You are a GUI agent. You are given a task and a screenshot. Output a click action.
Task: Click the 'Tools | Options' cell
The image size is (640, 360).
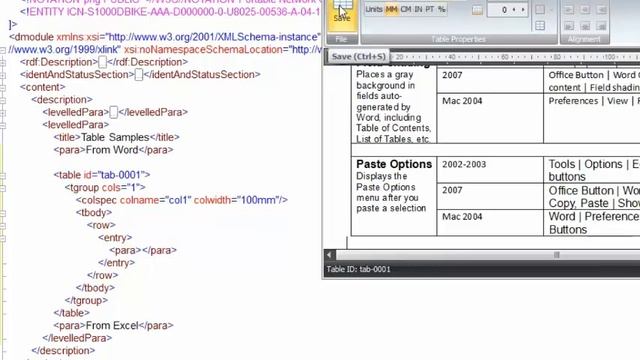click(592, 169)
